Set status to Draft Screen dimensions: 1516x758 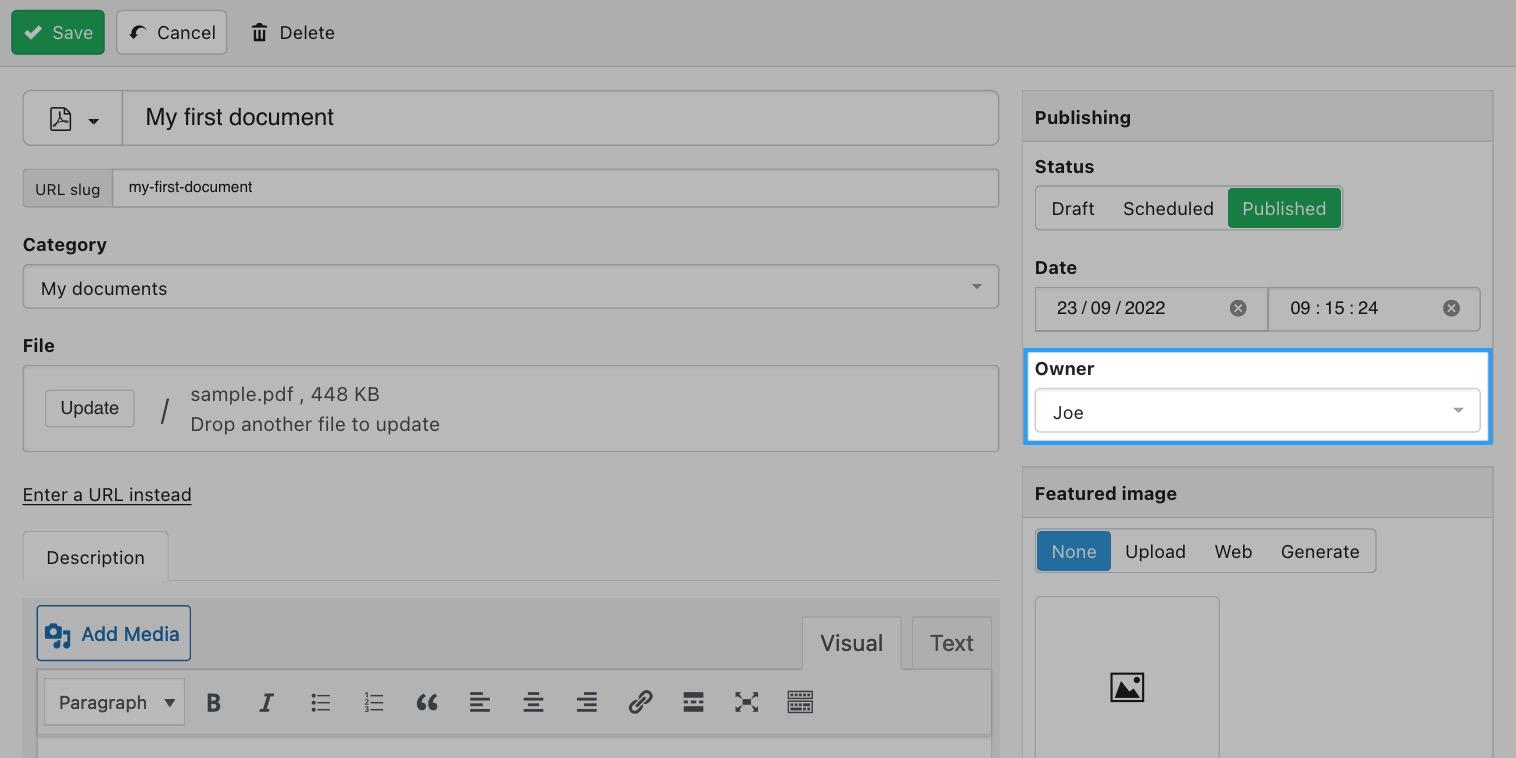pyautogui.click(x=1073, y=208)
